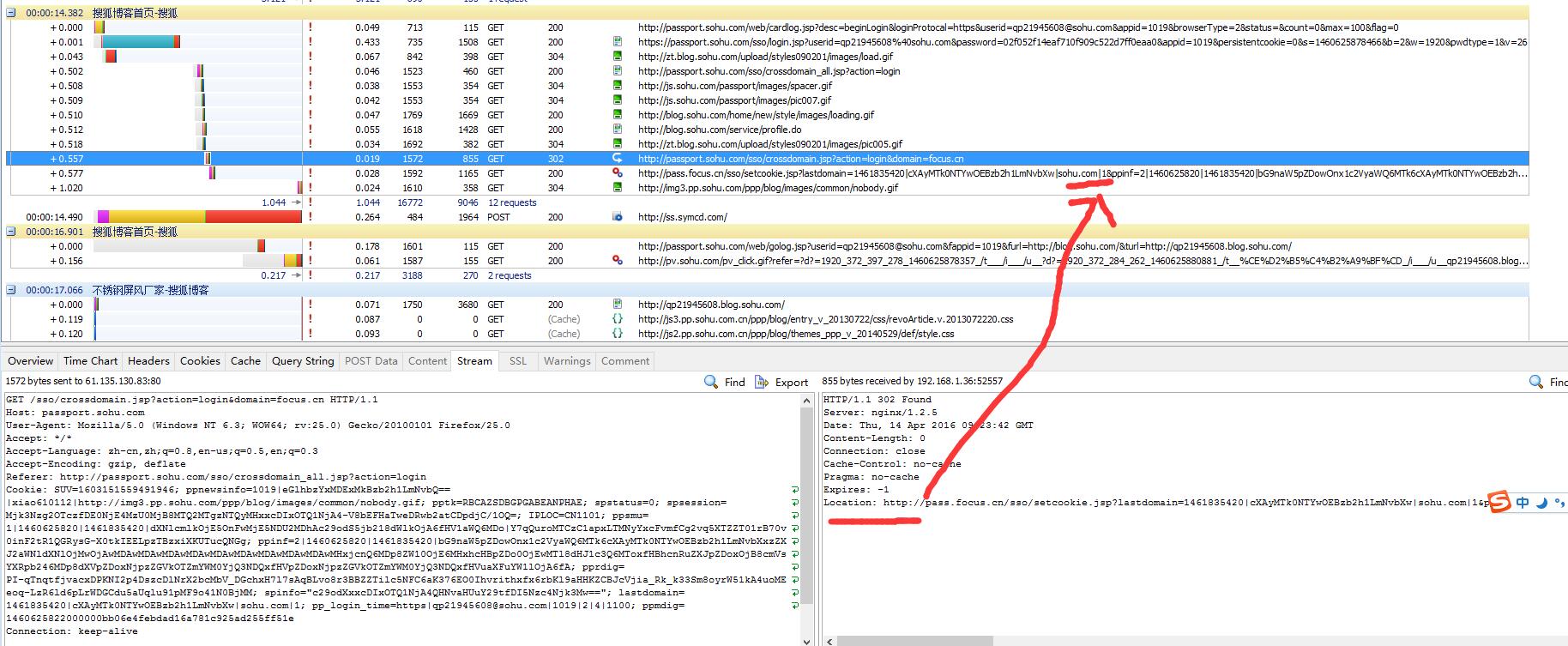Collapse the 00:00:16.901 page group
1568x646 pixels.
pyautogui.click(x=11, y=232)
